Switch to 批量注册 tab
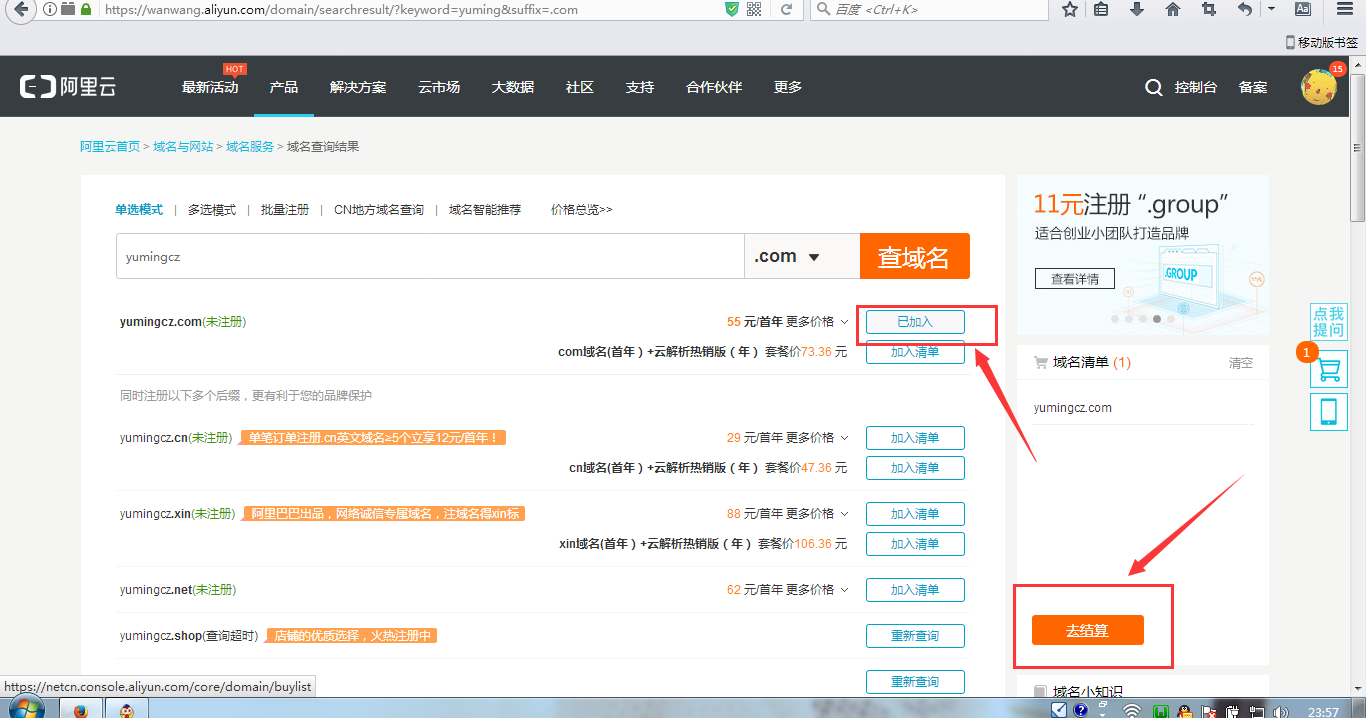Screen dimensions: 1366x718 point(285,210)
